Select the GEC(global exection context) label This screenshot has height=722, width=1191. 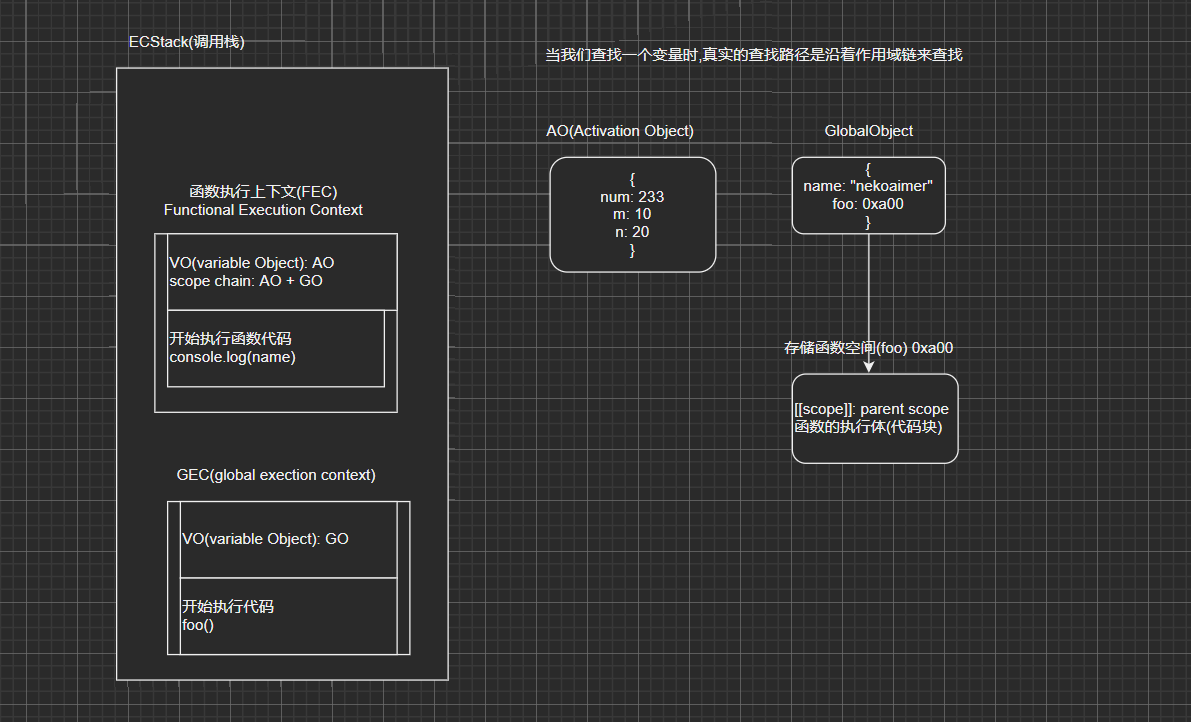(x=276, y=475)
